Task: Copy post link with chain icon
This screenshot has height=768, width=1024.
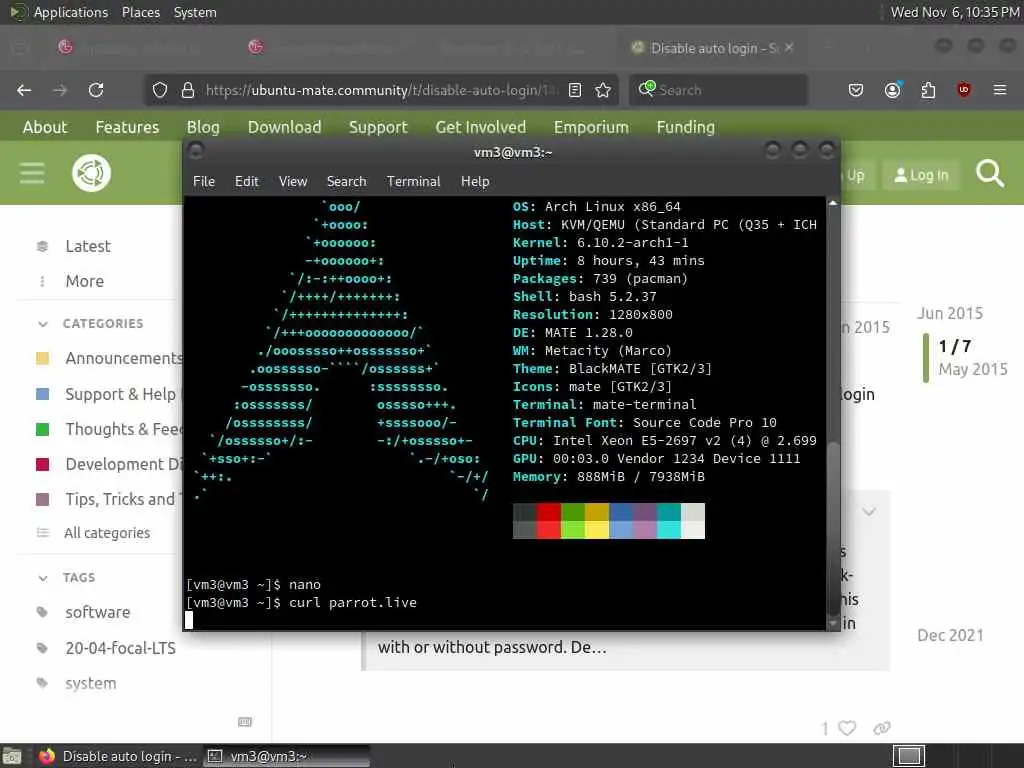Action: tap(882, 728)
